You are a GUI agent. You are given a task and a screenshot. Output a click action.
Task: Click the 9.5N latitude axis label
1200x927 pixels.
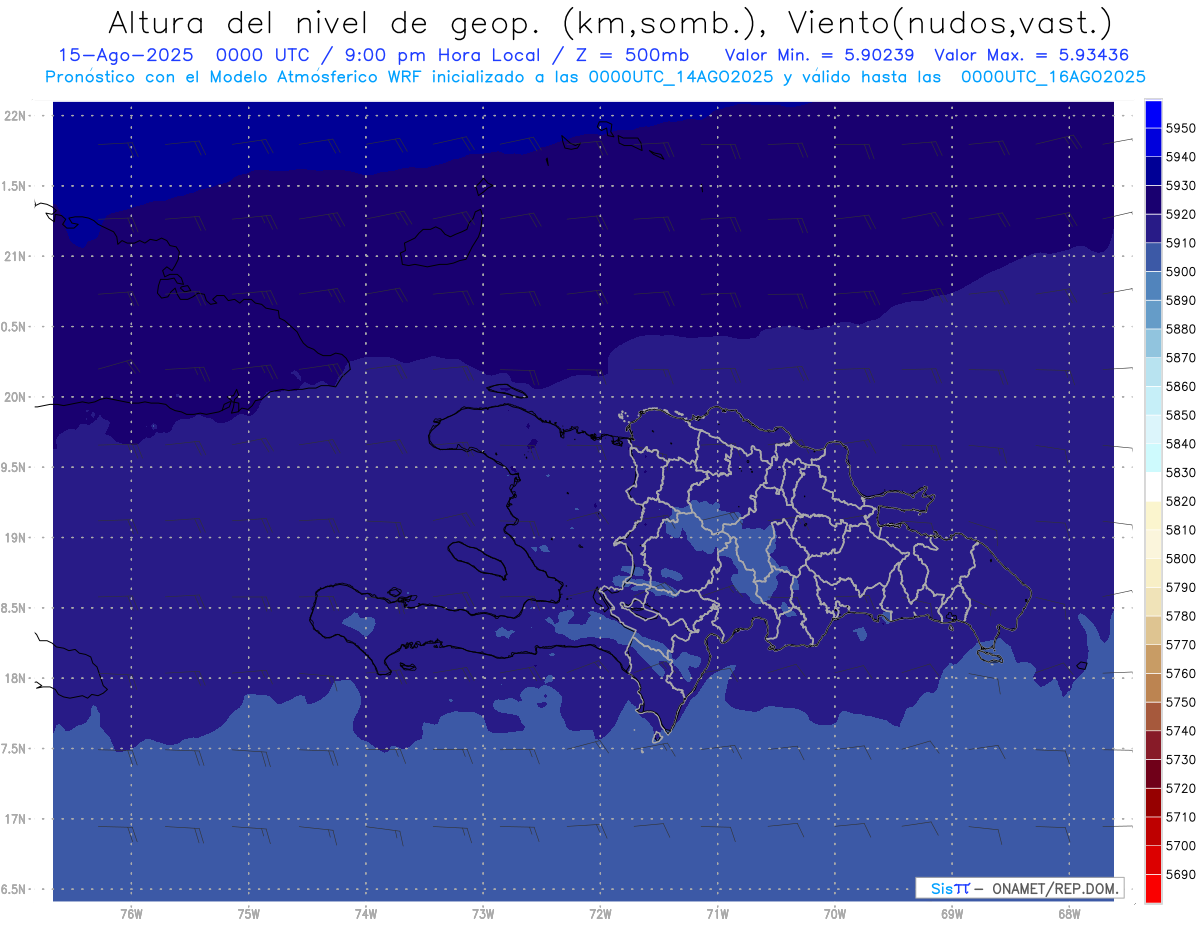[x=14, y=467]
